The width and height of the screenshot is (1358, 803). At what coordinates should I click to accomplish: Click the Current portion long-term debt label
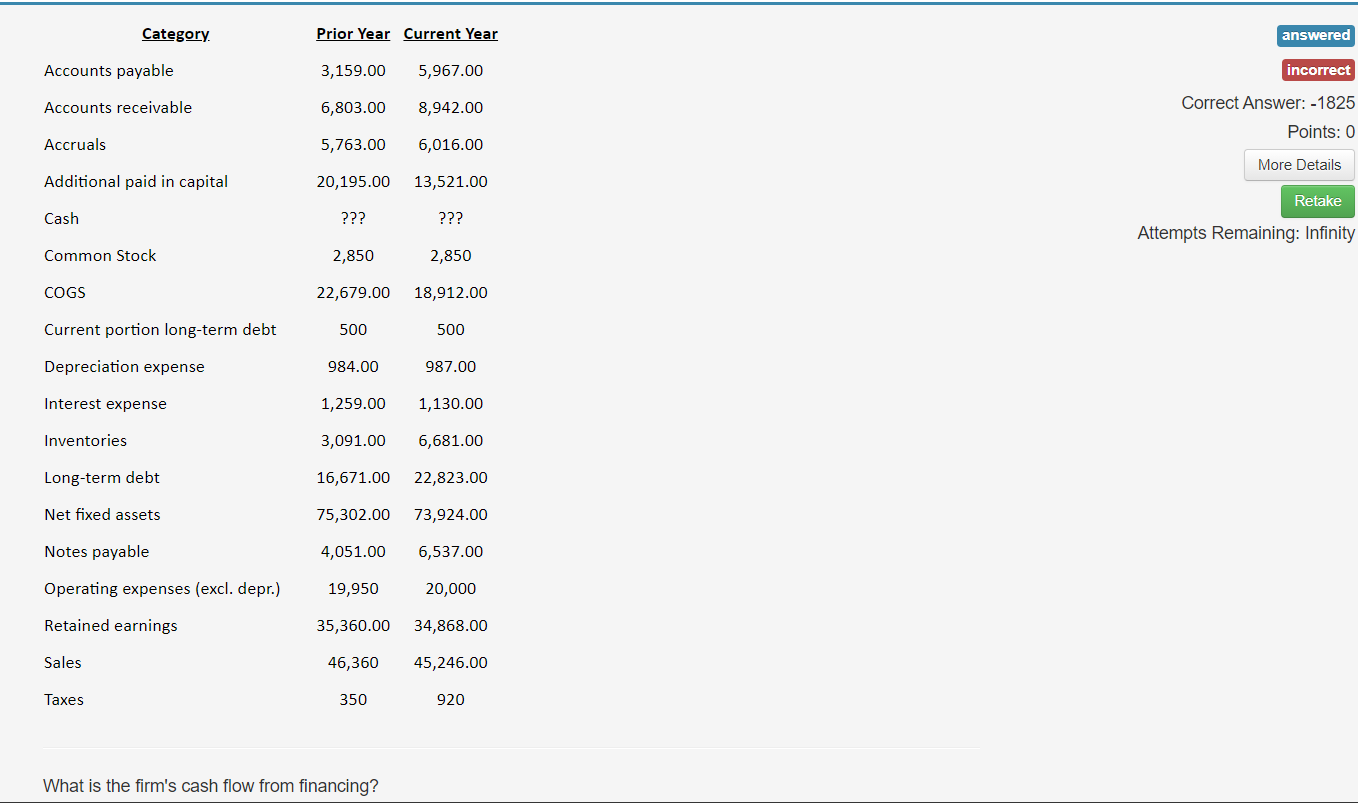(160, 330)
